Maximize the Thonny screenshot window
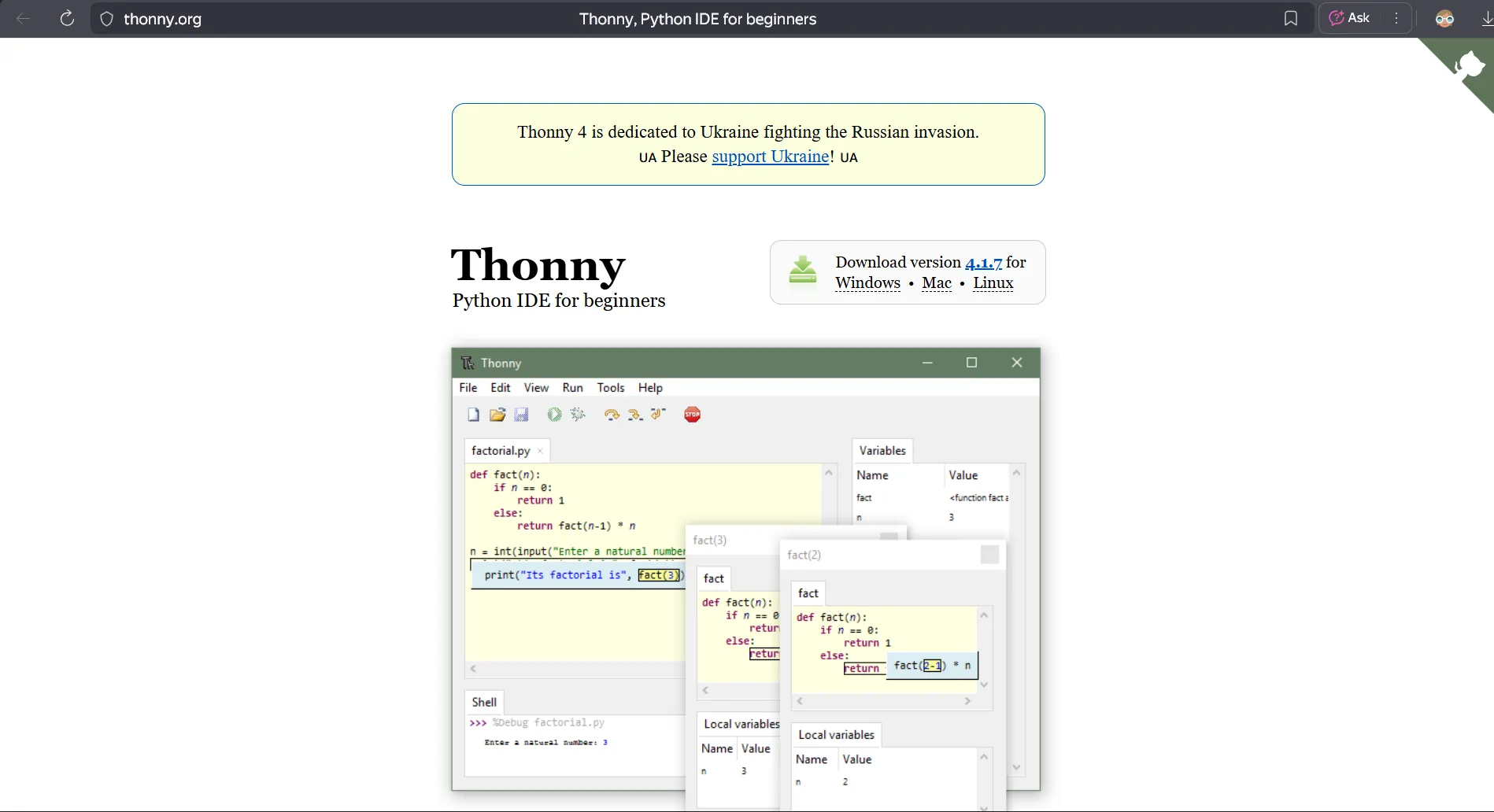 click(971, 363)
